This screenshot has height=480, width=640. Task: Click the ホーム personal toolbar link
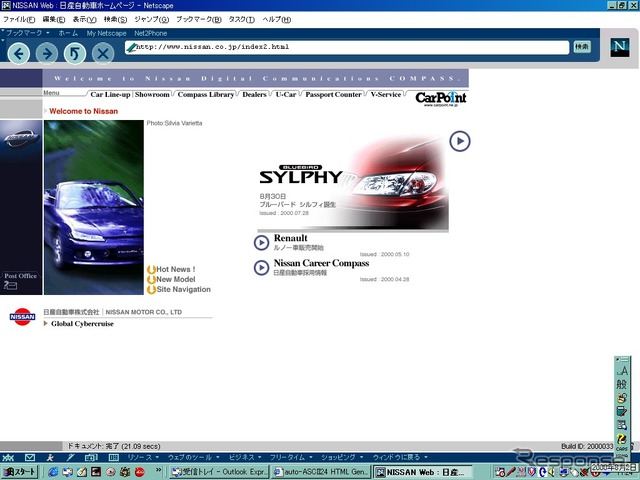click(68, 33)
